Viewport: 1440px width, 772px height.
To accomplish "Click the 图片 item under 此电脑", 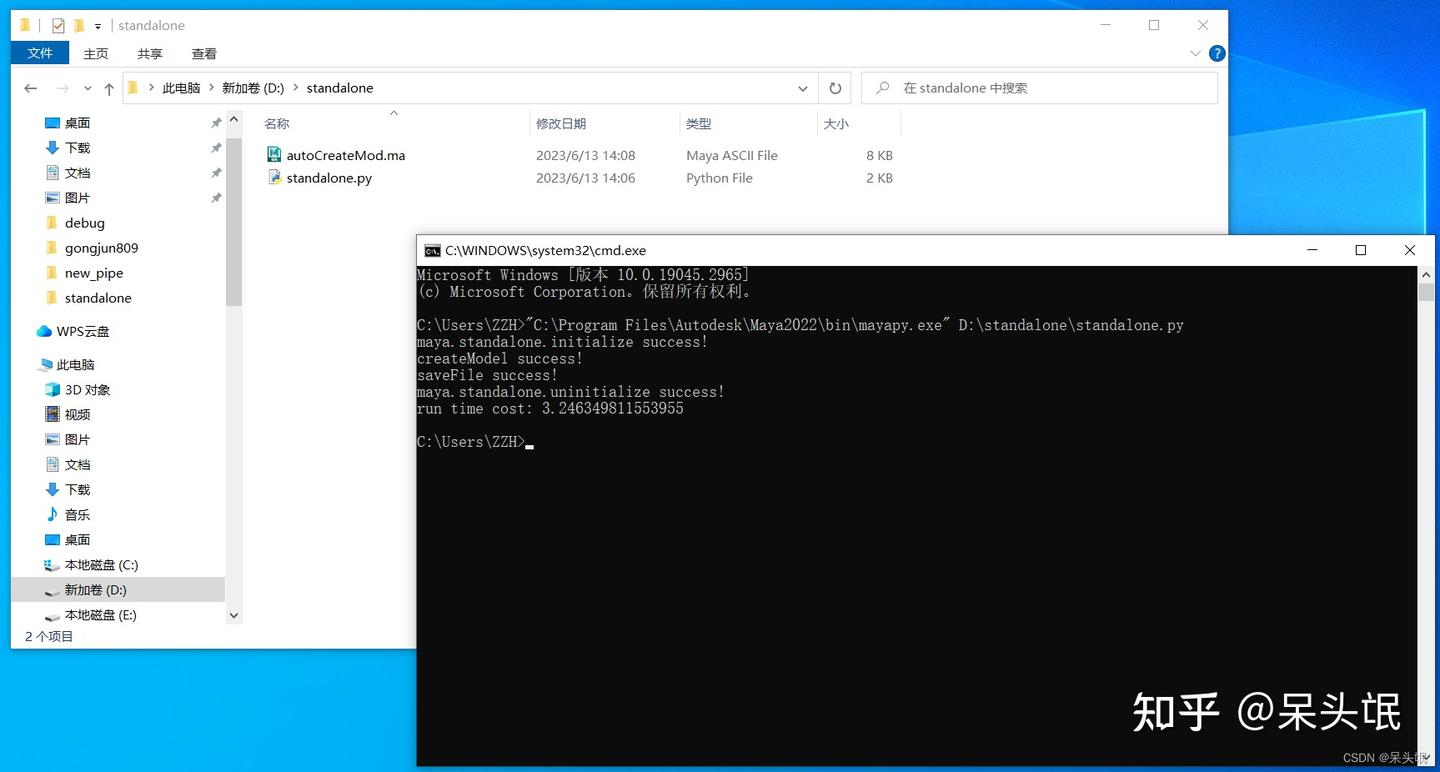I will pyautogui.click(x=77, y=440).
